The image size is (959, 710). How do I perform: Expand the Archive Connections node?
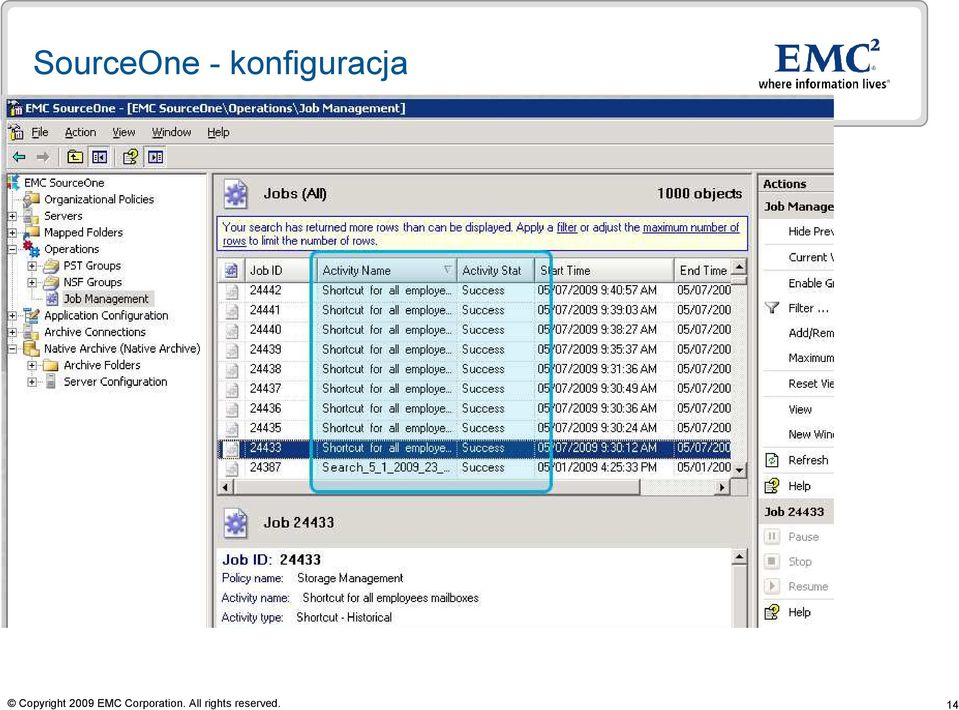[13, 333]
